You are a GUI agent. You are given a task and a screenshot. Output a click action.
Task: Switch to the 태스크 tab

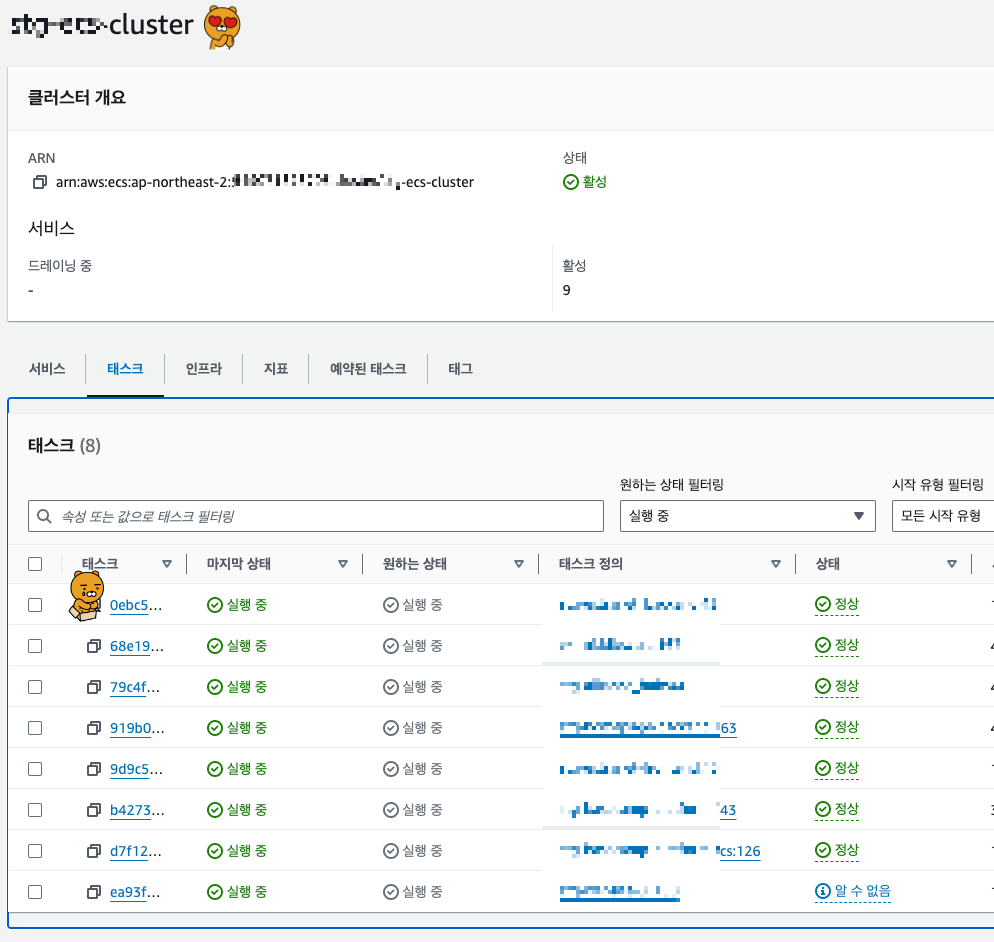[x=125, y=369]
